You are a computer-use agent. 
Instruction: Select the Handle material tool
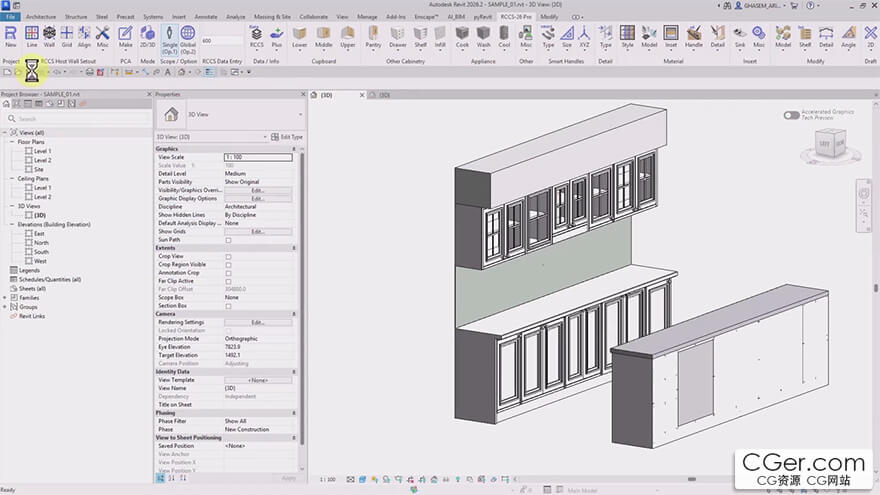(x=693, y=37)
